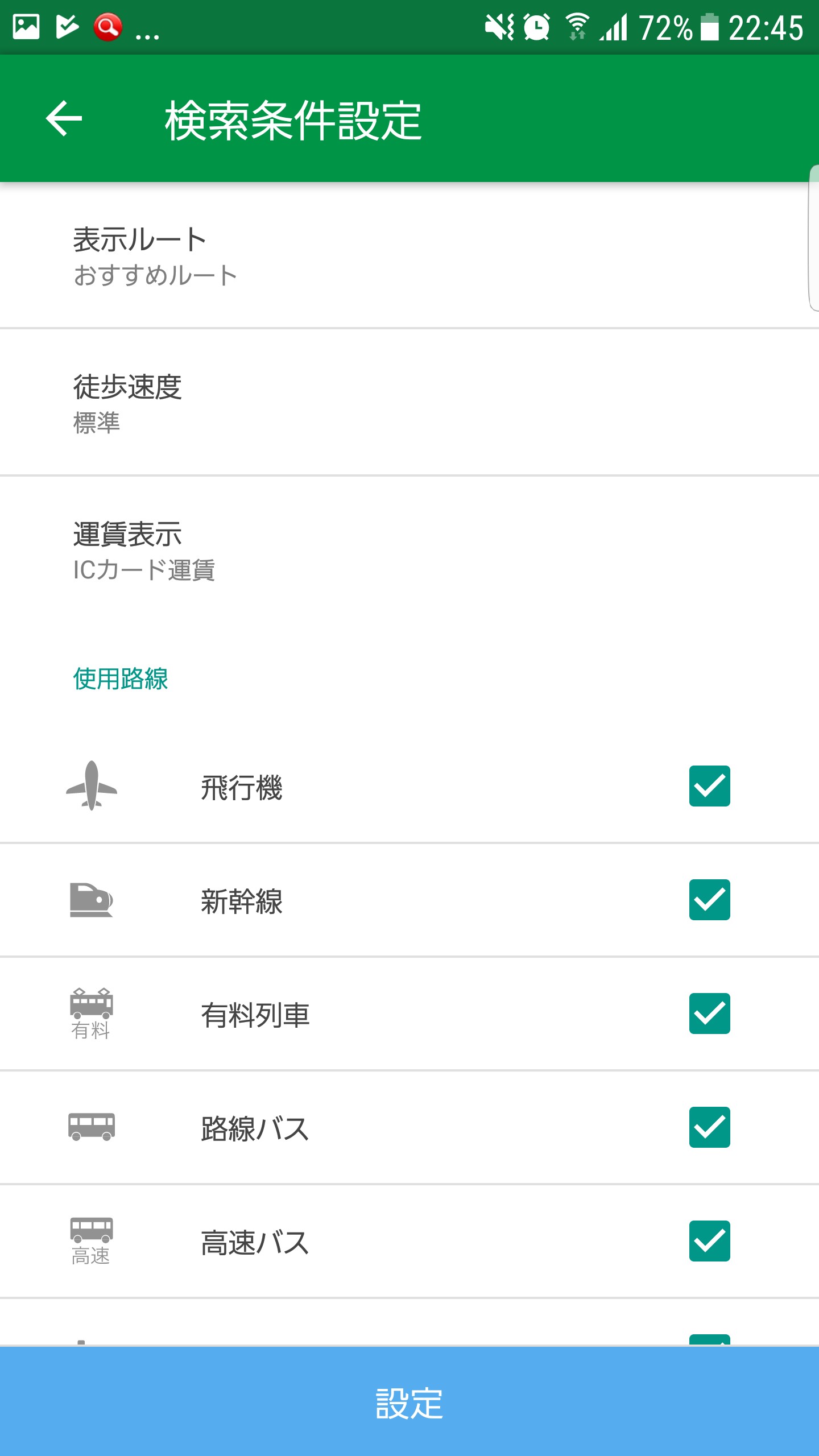819x1456 pixels.
Task: Tap the back arrow in header
Action: coord(64,118)
